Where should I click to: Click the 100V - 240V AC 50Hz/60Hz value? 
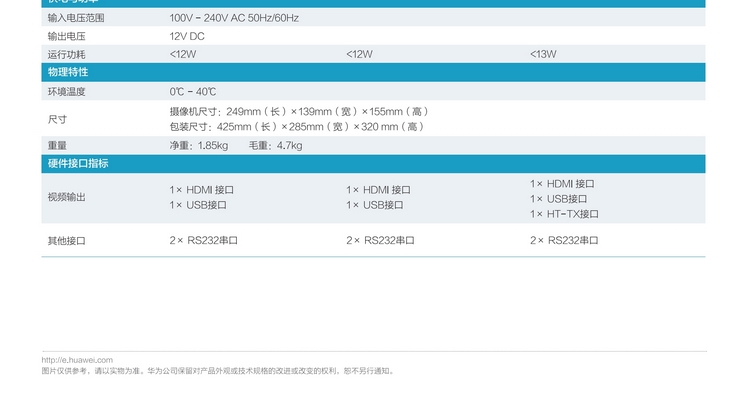234,18
